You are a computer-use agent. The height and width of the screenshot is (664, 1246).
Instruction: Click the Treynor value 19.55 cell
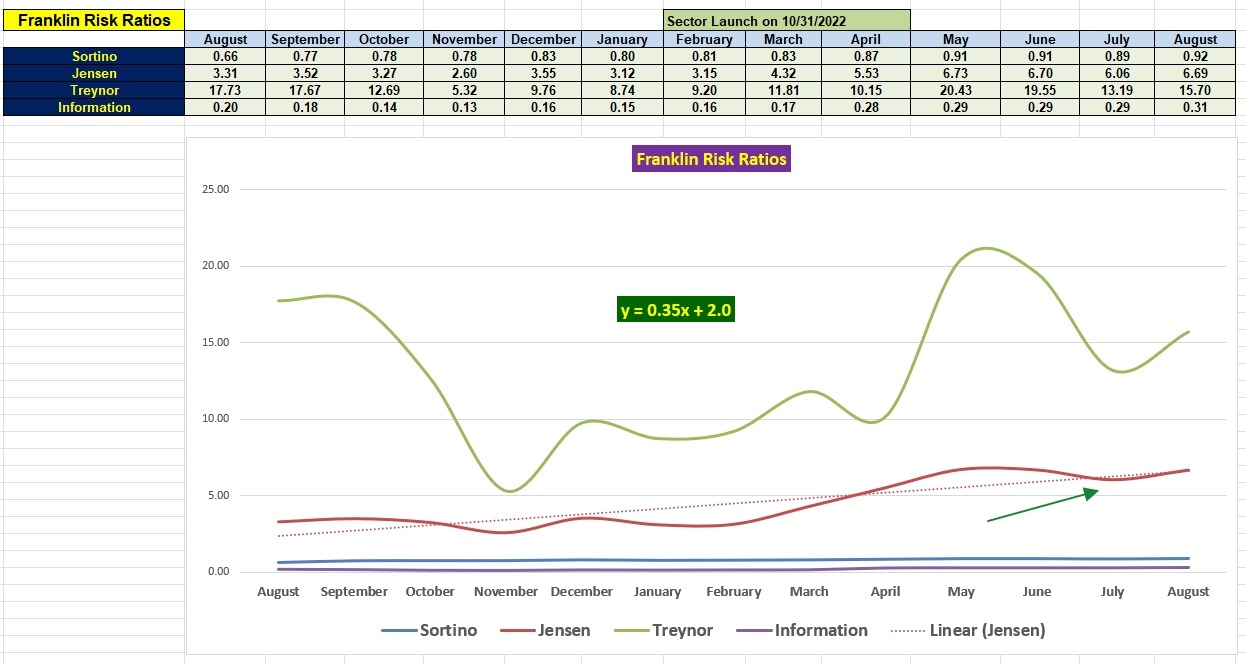click(1040, 90)
